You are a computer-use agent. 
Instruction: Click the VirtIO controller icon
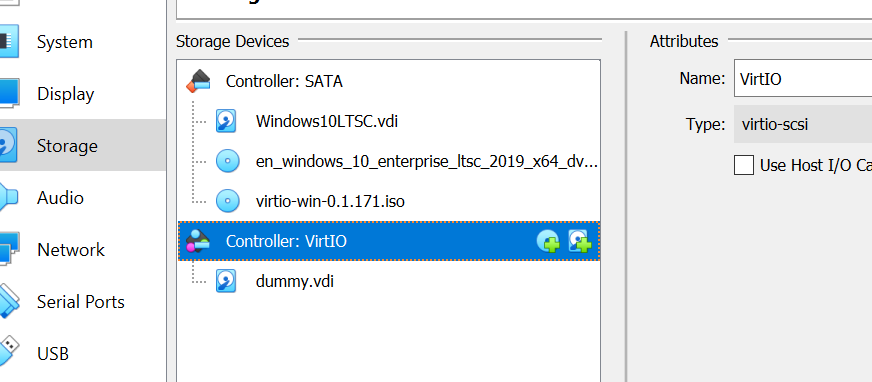pyautogui.click(x=198, y=241)
